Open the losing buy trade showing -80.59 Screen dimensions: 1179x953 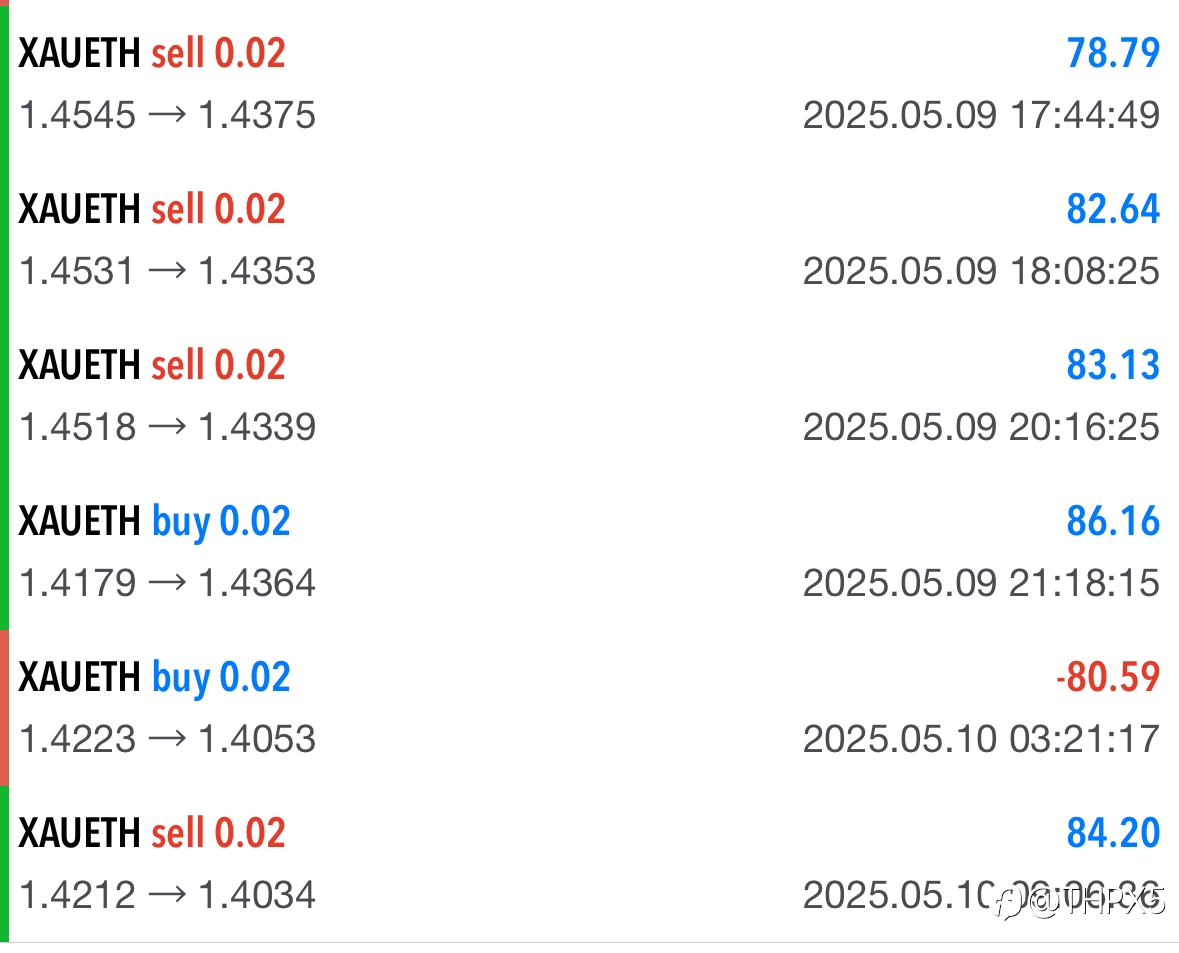point(590,708)
